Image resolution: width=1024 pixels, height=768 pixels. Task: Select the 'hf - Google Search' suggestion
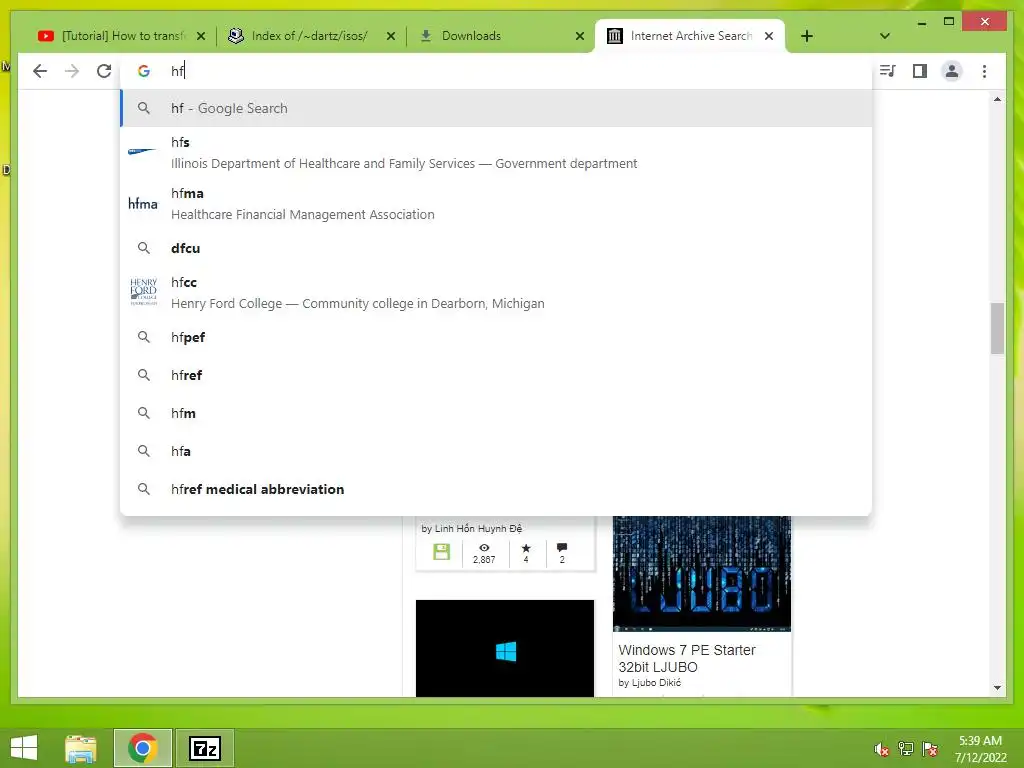coord(496,108)
